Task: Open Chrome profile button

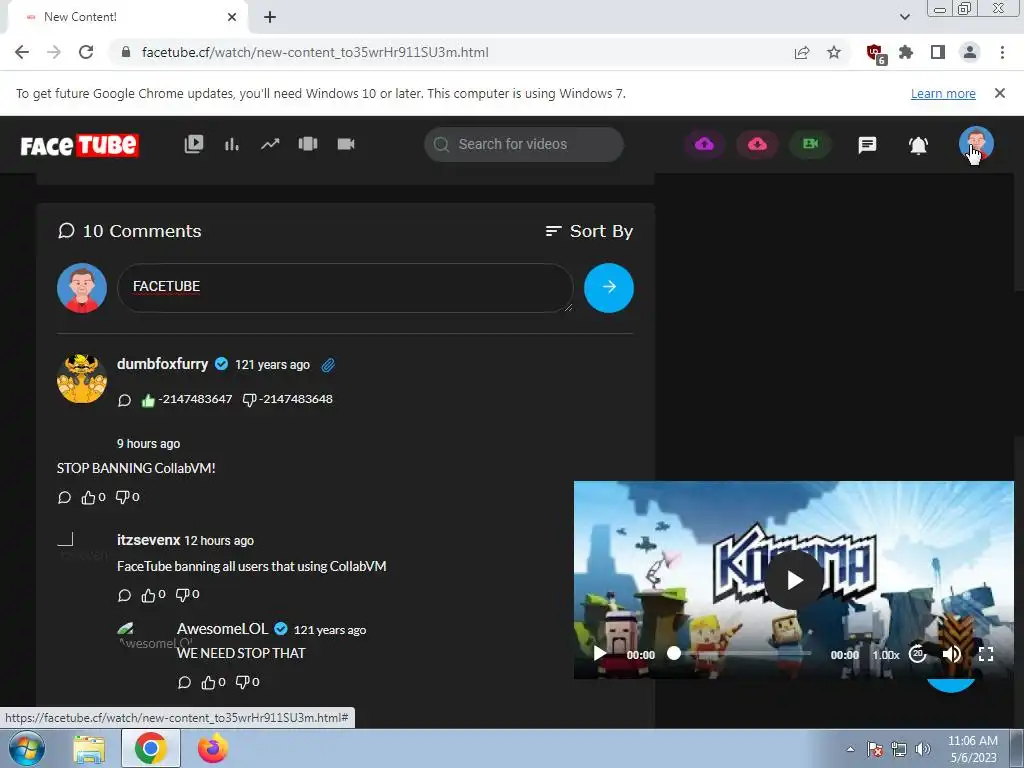Action: pos(970,52)
